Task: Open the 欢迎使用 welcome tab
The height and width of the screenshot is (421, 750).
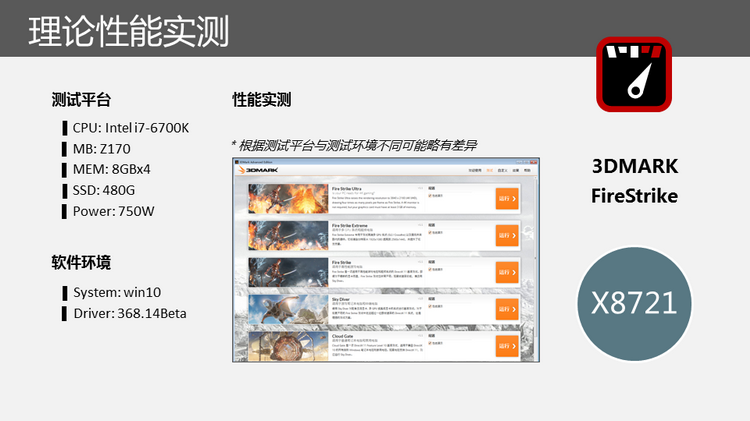Action: pos(474,171)
